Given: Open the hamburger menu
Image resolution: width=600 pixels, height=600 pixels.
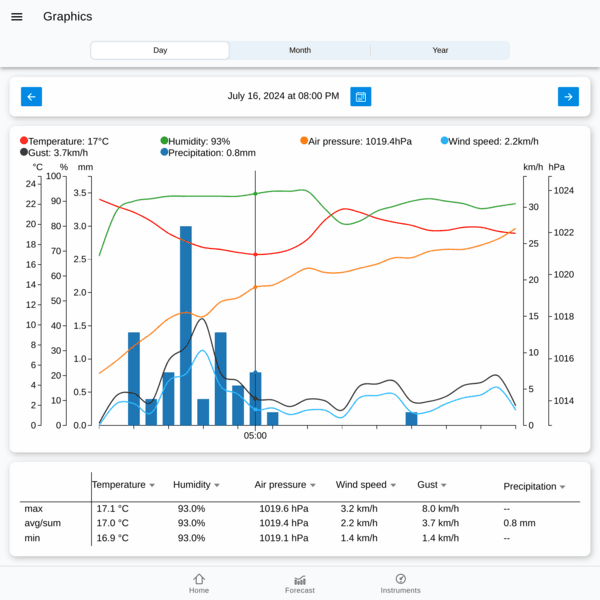Looking at the screenshot, I should pyautogui.click(x=16, y=17).
